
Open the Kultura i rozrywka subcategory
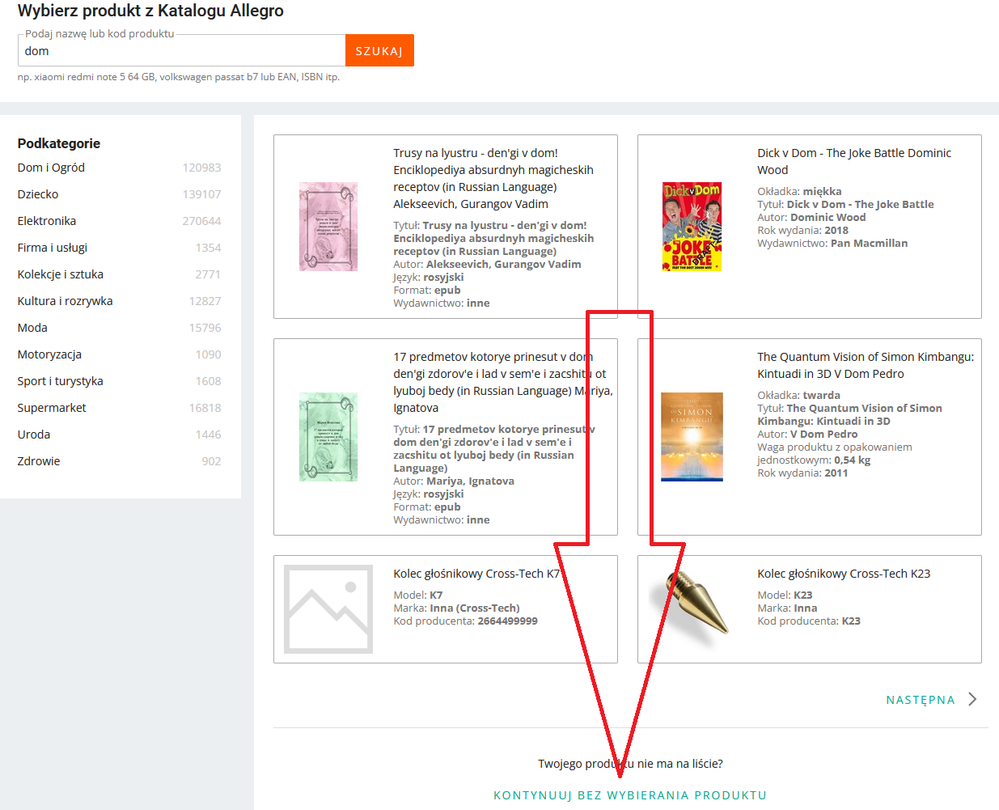coord(65,301)
